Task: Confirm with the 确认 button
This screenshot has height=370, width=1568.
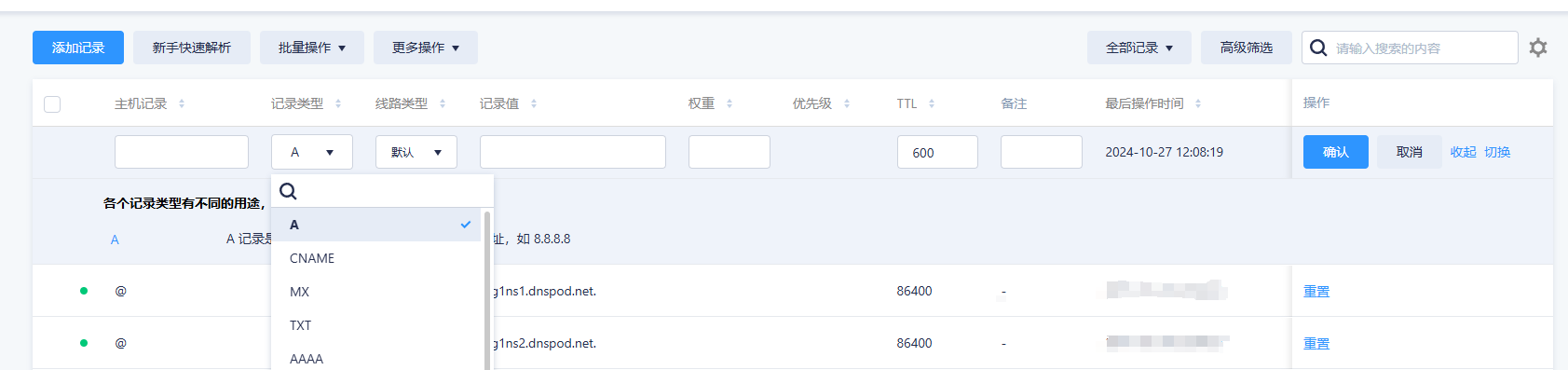Action: pos(1336,152)
